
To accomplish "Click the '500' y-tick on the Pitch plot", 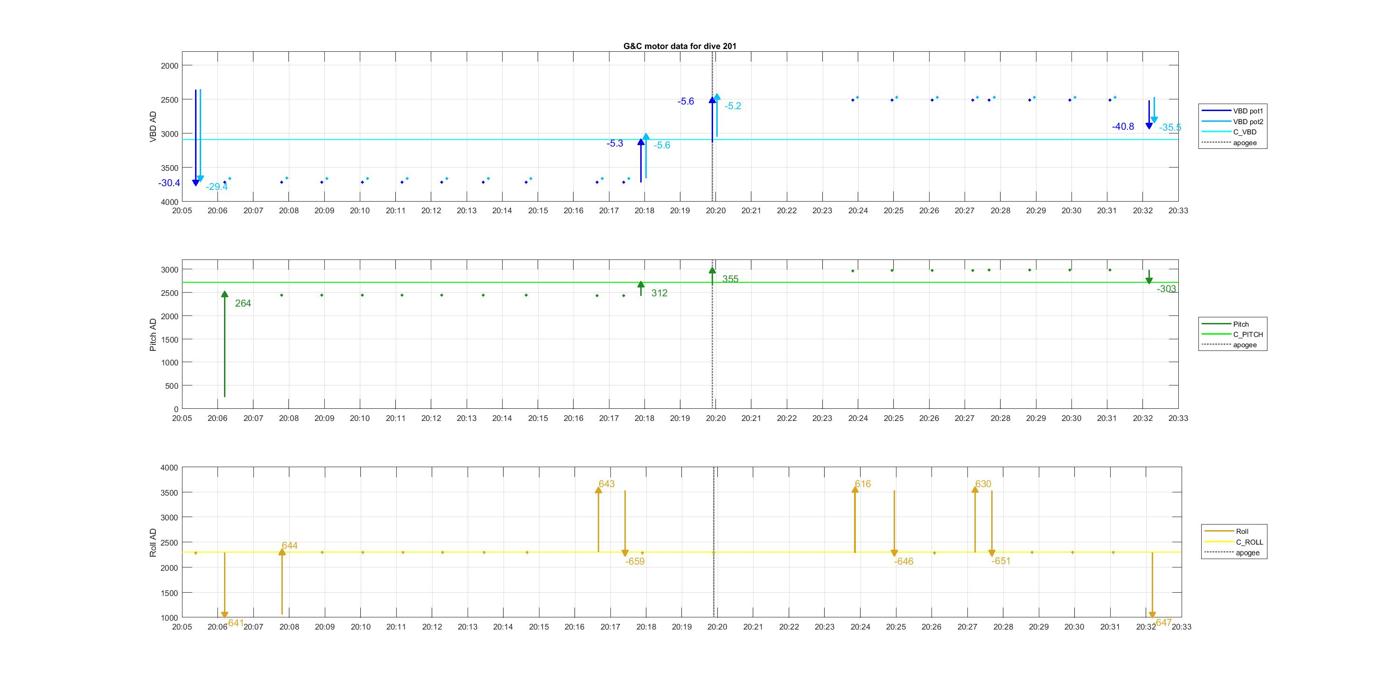I will 171,386.
